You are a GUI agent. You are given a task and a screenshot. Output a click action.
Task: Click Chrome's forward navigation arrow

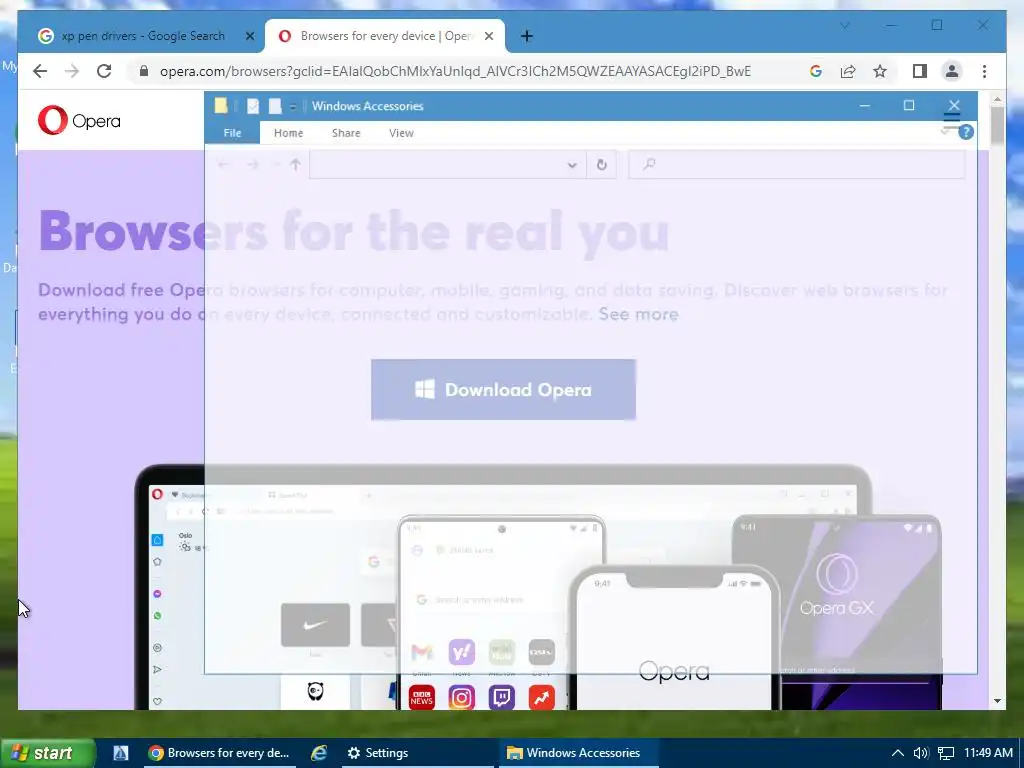point(72,71)
